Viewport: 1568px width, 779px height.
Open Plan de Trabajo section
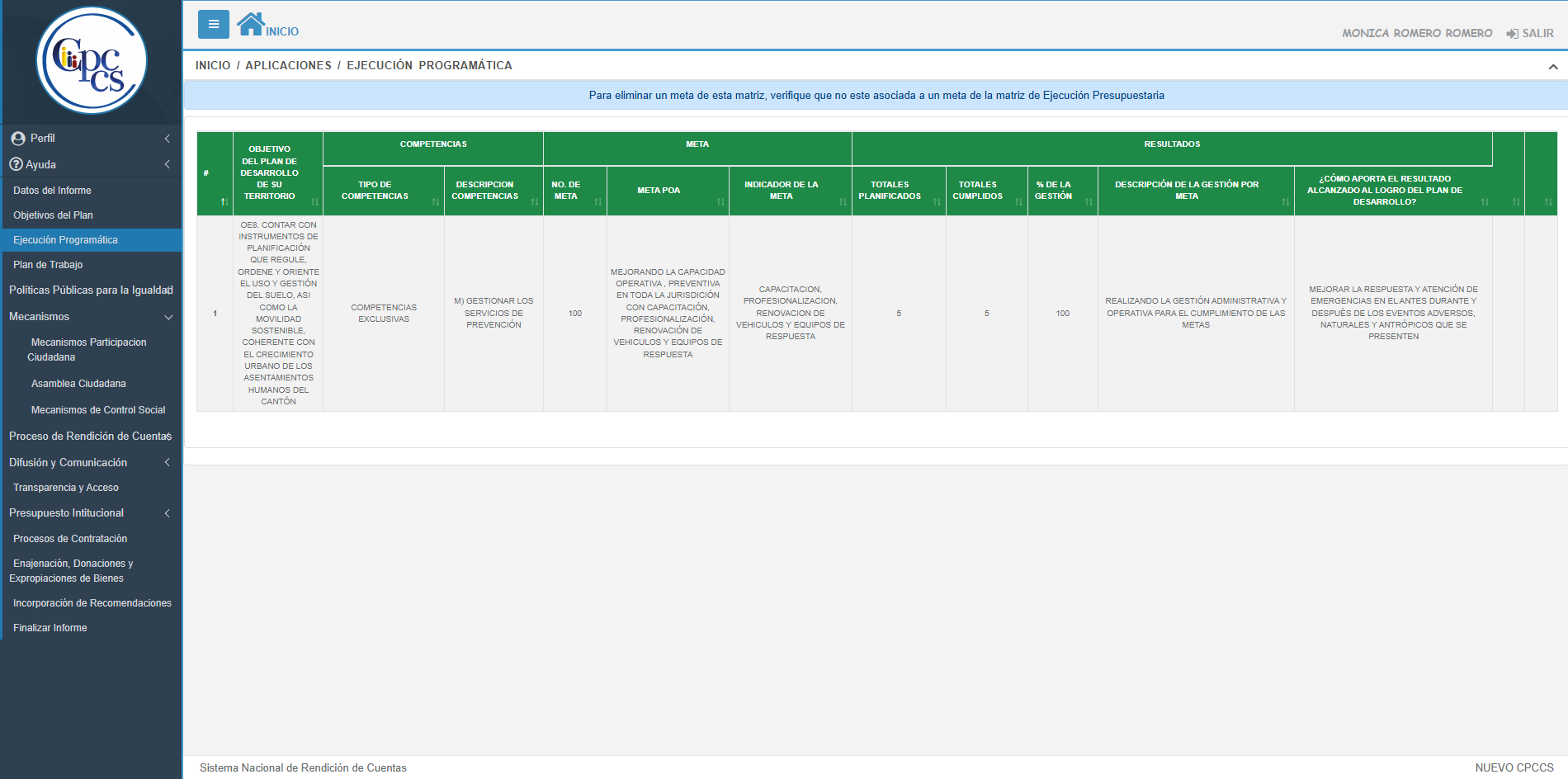coord(48,265)
